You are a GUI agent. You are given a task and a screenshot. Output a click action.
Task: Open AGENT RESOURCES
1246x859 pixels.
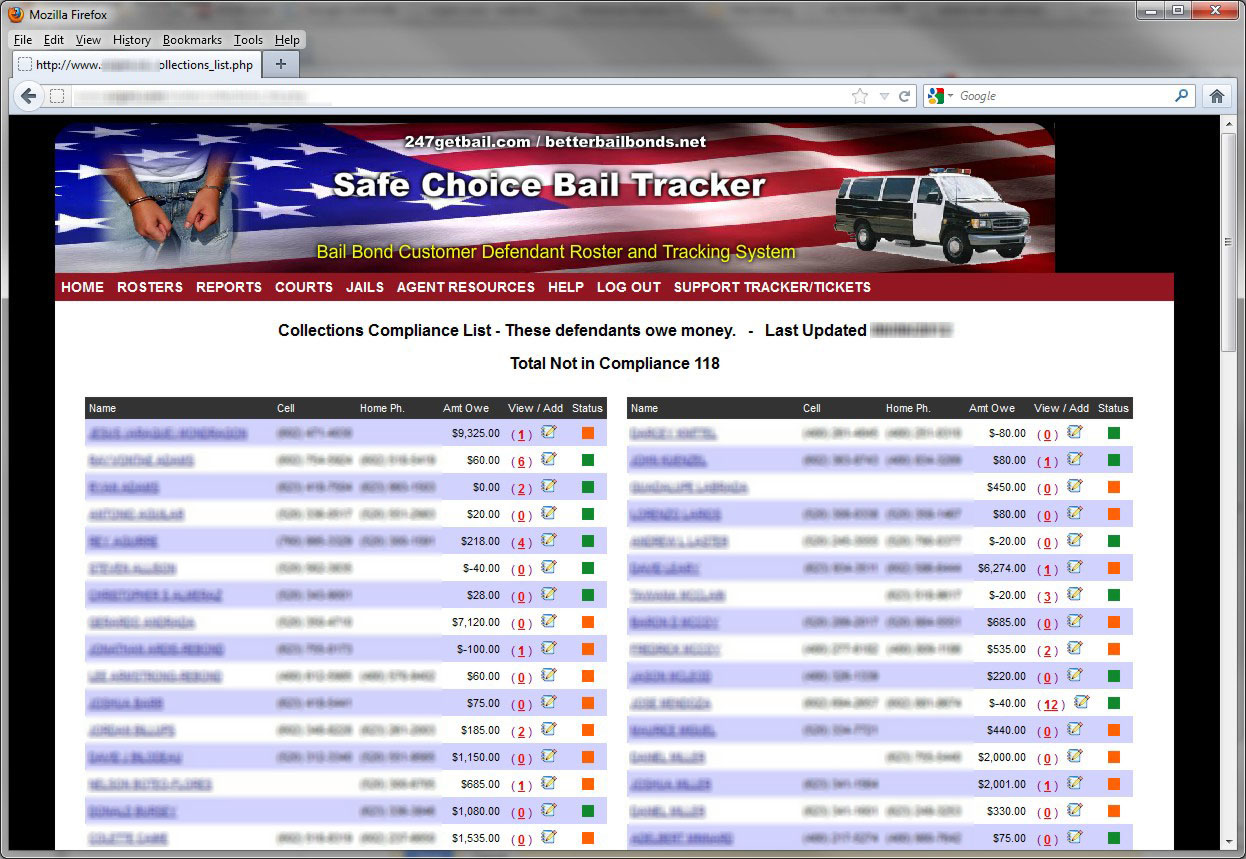466,287
